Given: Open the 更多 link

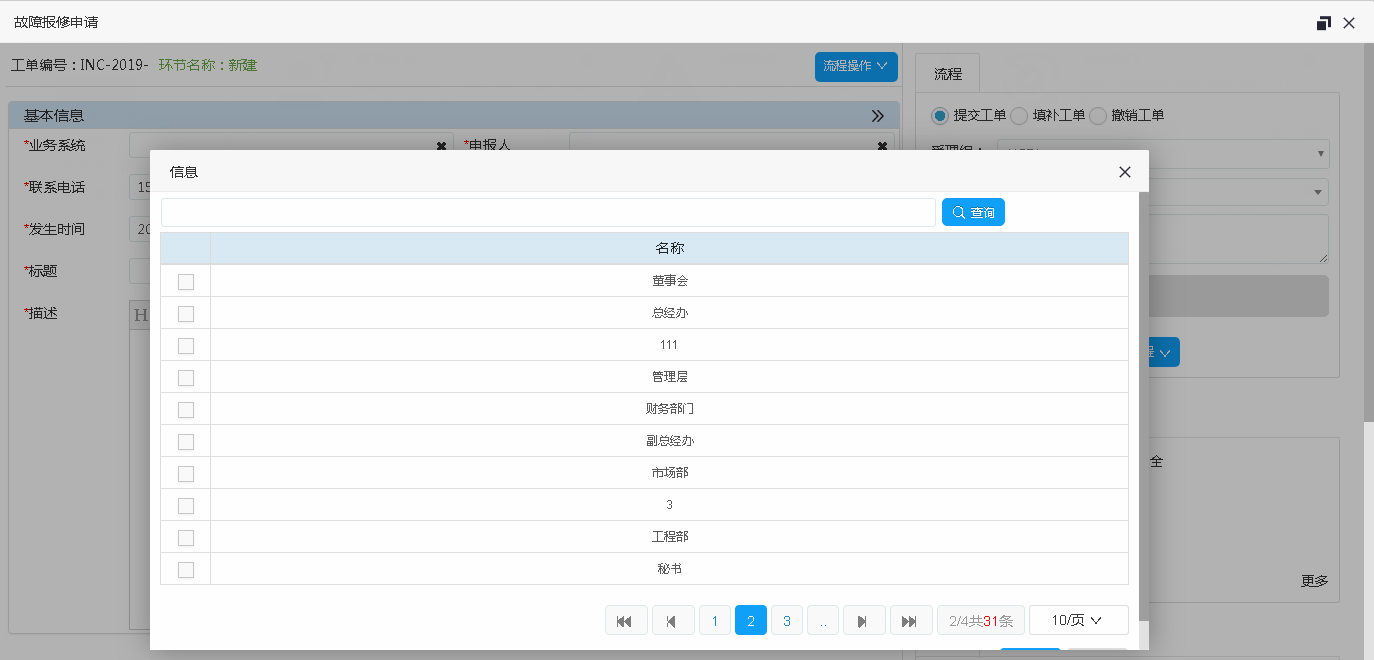Looking at the screenshot, I should point(1314,581).
